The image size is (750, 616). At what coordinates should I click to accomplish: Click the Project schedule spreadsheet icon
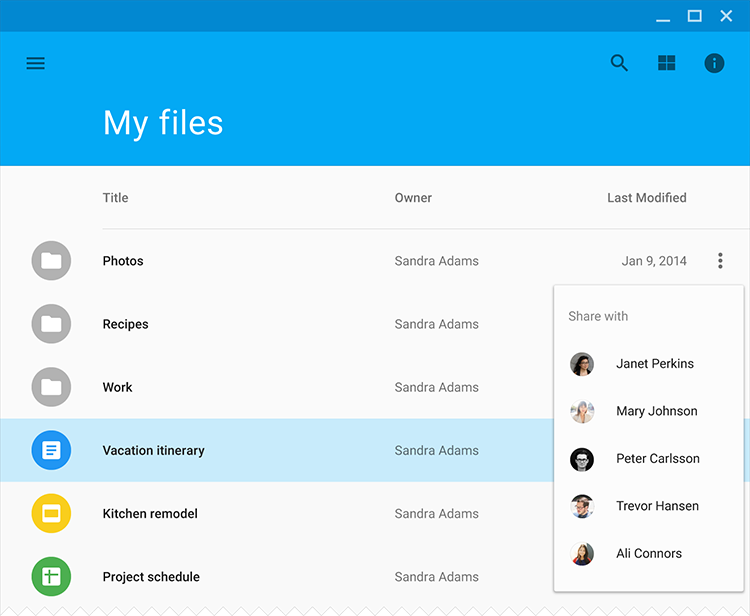(51, 576)
